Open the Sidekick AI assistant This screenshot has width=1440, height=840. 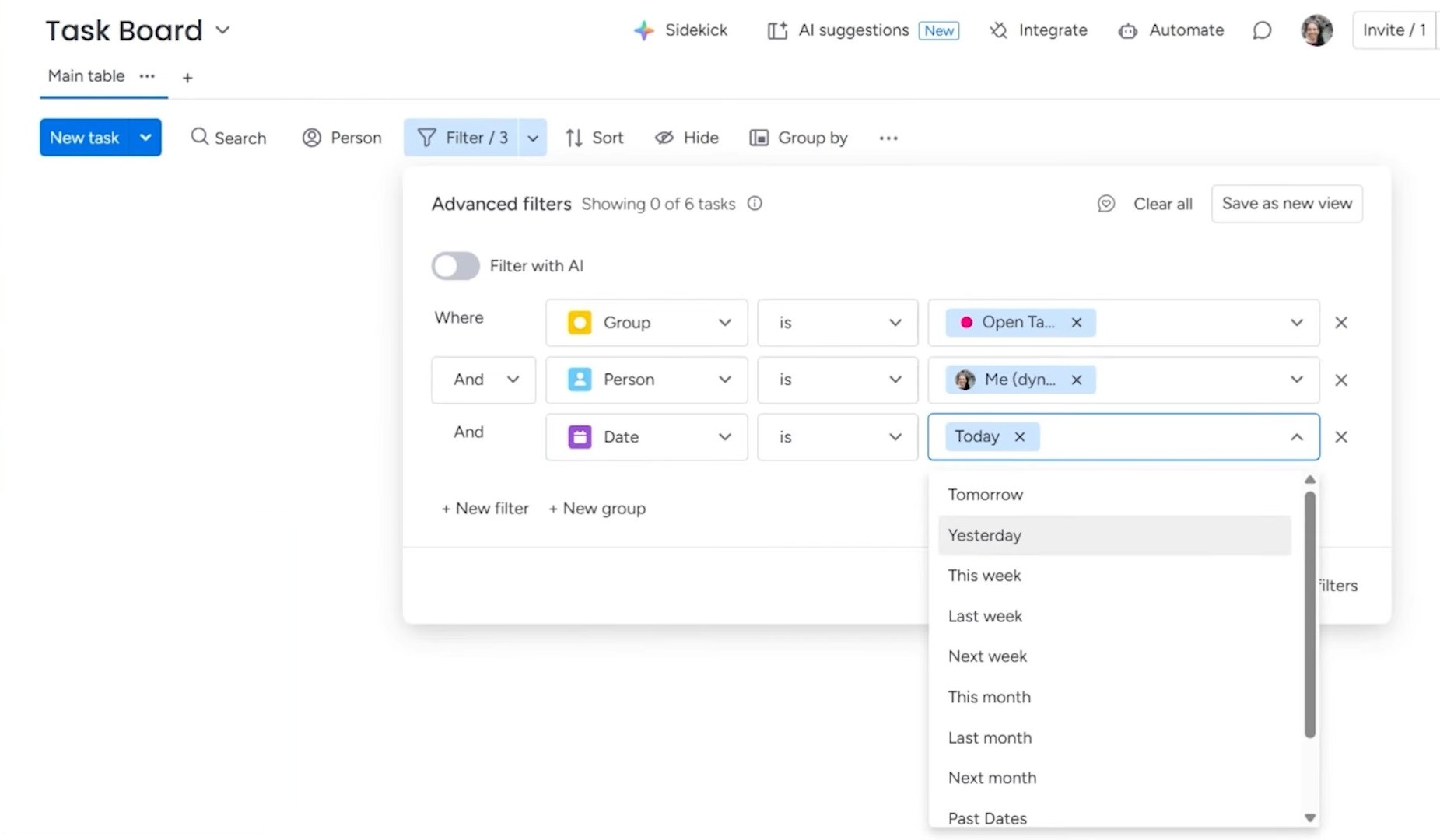681,30
